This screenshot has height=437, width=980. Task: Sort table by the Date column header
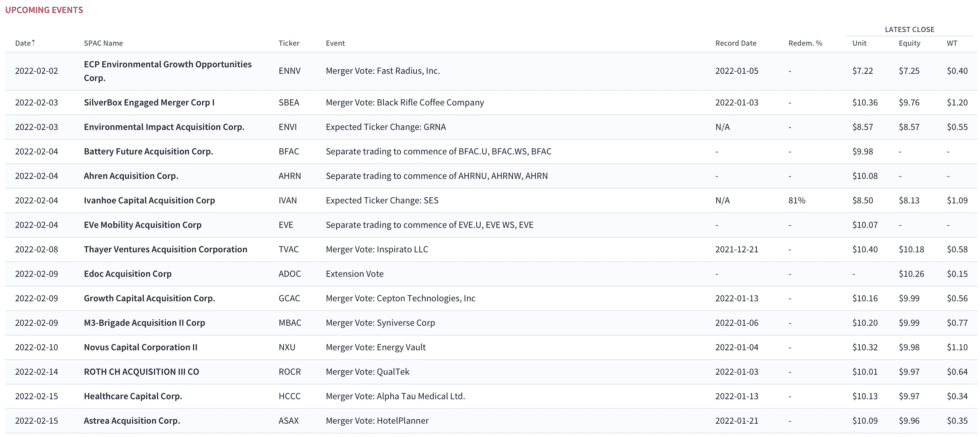[x=25, y=43]
